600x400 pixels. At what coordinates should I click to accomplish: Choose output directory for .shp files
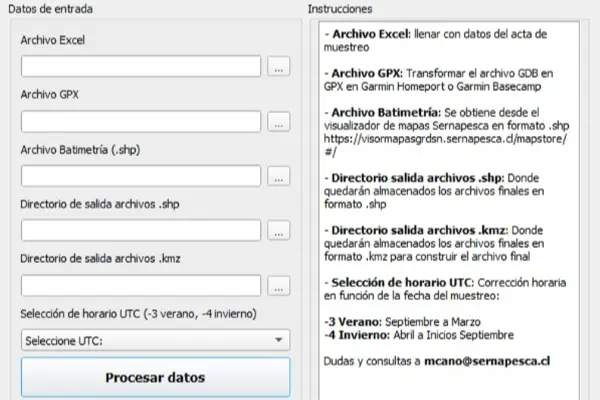tap(279, 231)
